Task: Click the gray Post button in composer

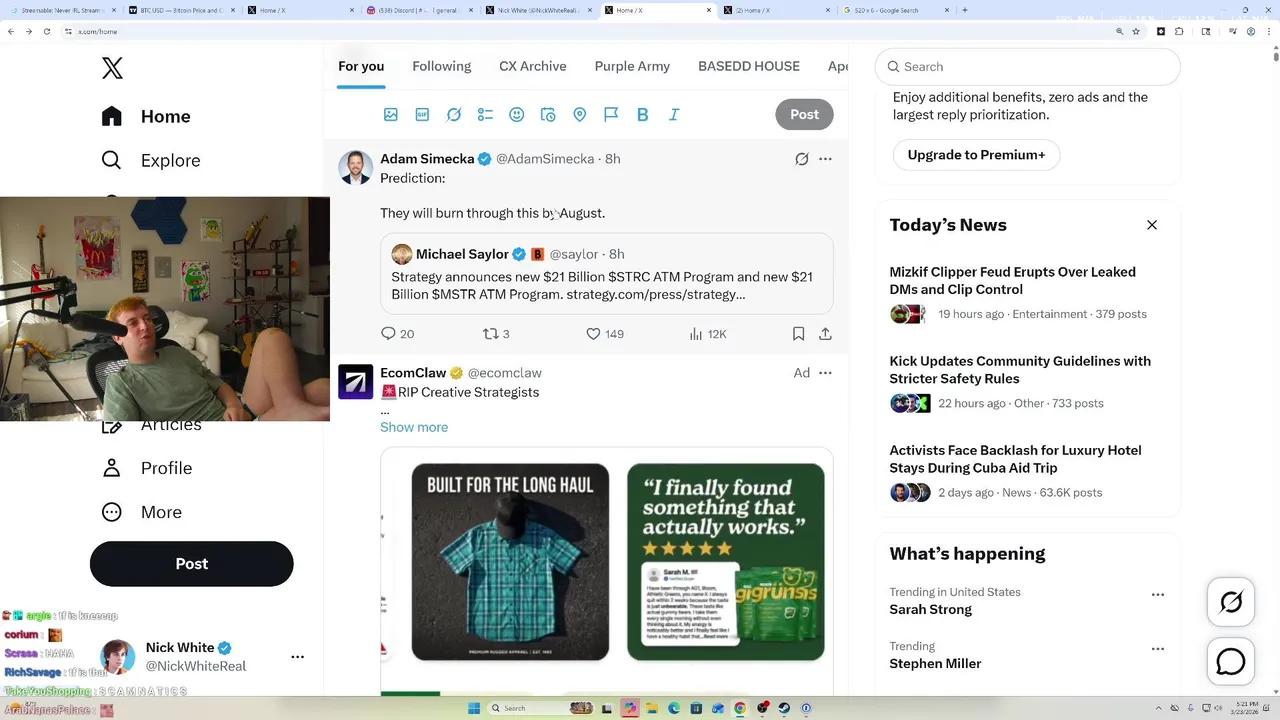Action: (x=804, y=115)
